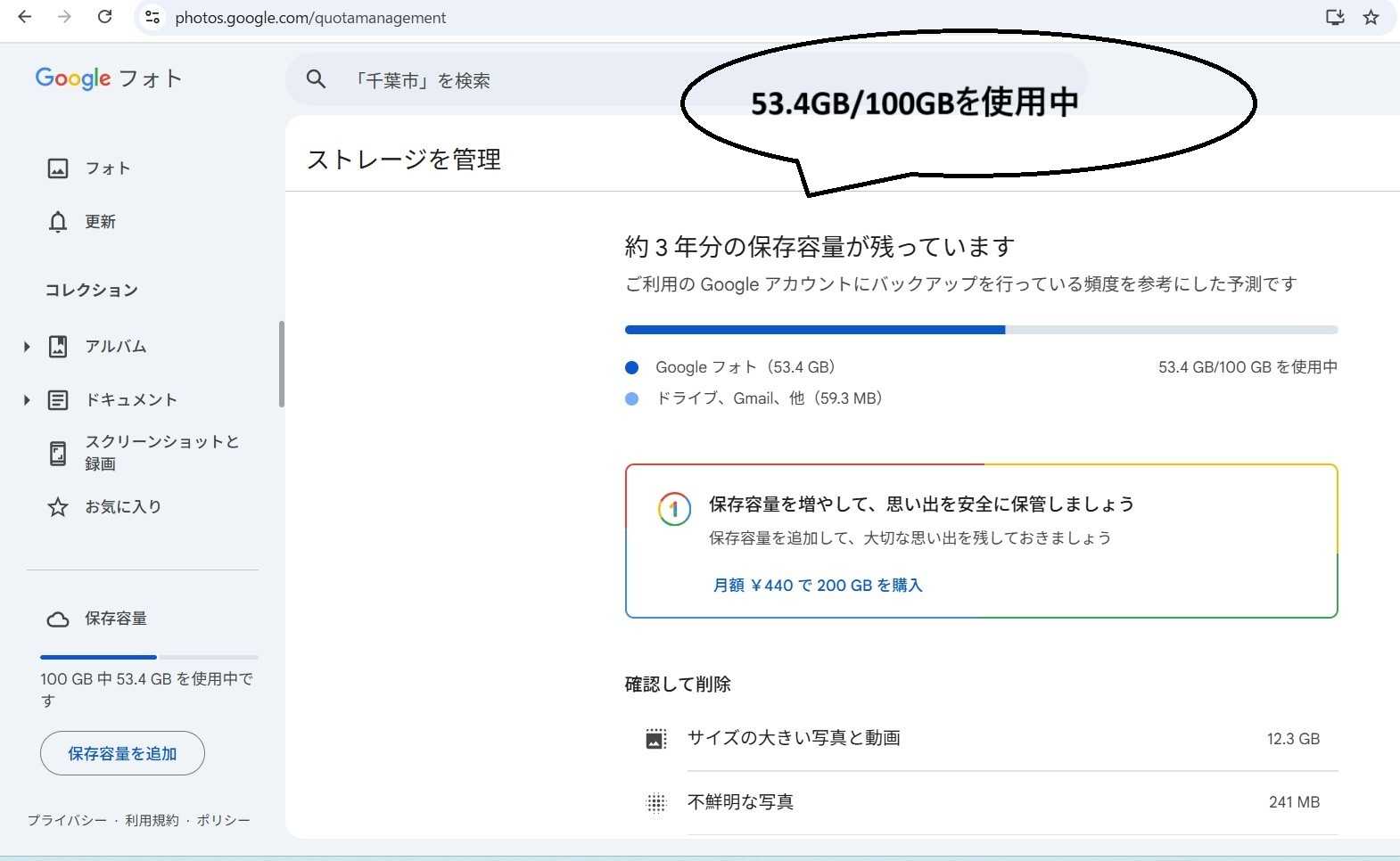The height and width of the screenshot is (861, 1400).
Task: Focus the 「千葉市」を検索 search field
Action: click(687, 80)
